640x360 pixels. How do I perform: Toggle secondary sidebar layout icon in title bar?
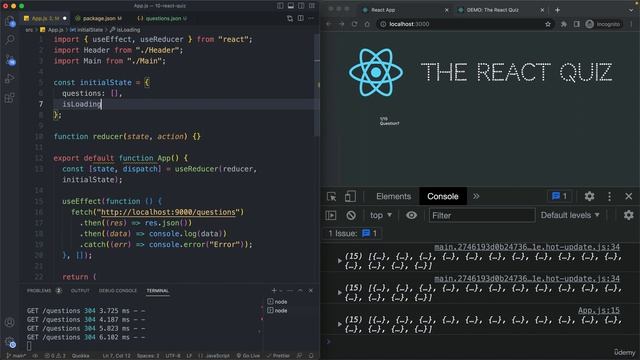pos(301,6)
